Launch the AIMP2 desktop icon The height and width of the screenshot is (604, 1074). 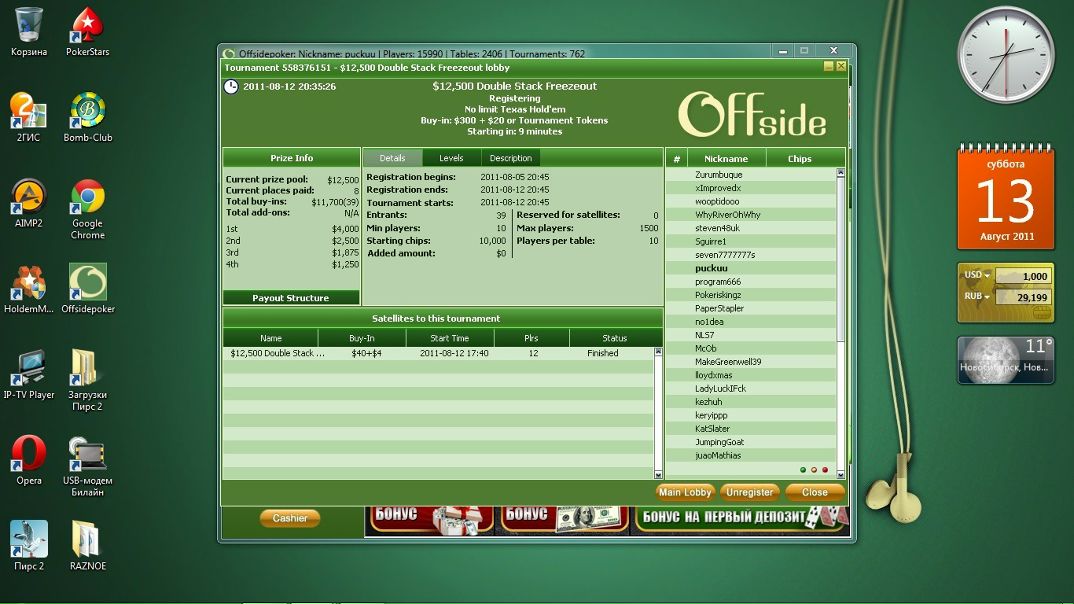click(x=28, y=197)
